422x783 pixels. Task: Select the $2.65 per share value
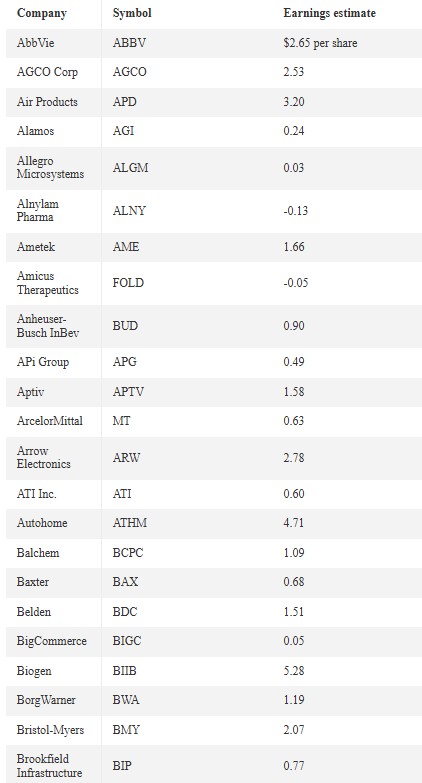(x=320, y=43)
